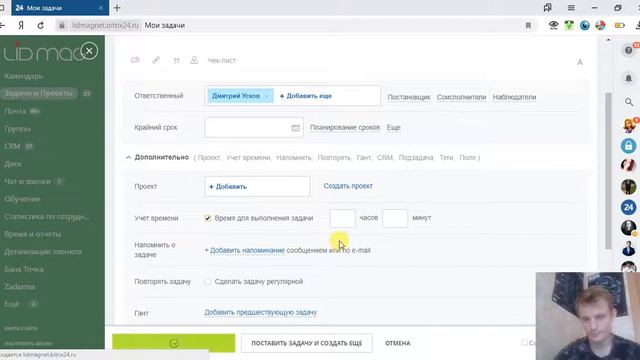This screenshot has height=360, width=640.
Task: Reload the page with refresh icon
Action: pyautogui.click(x=40, y=25)
